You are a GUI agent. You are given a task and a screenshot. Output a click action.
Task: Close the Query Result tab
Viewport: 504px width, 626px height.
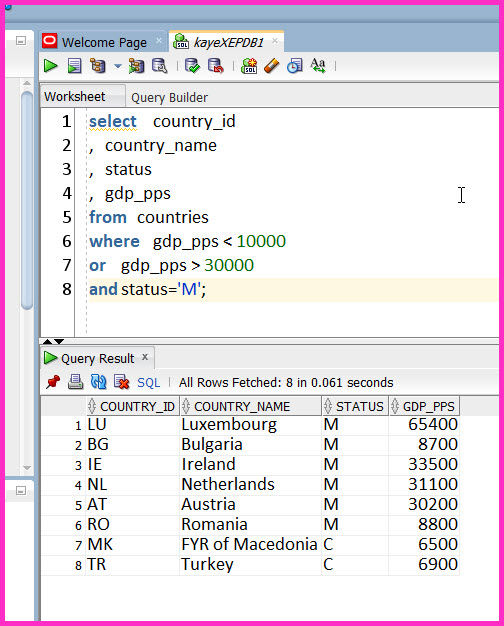[x=145, y=357]
